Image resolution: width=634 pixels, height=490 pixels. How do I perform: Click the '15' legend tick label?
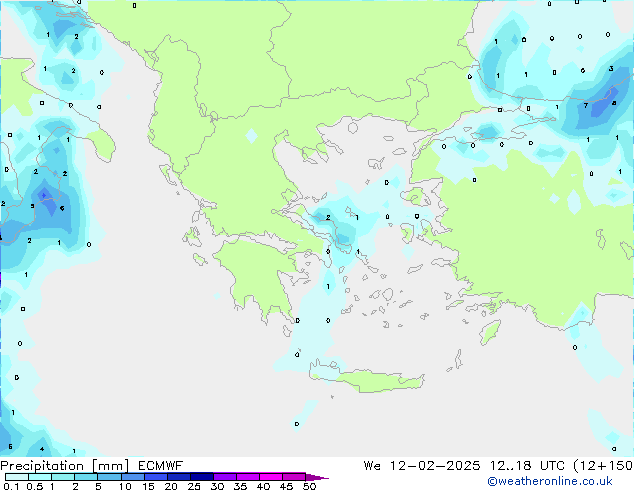pyautogui.click(x=148, y=486)
